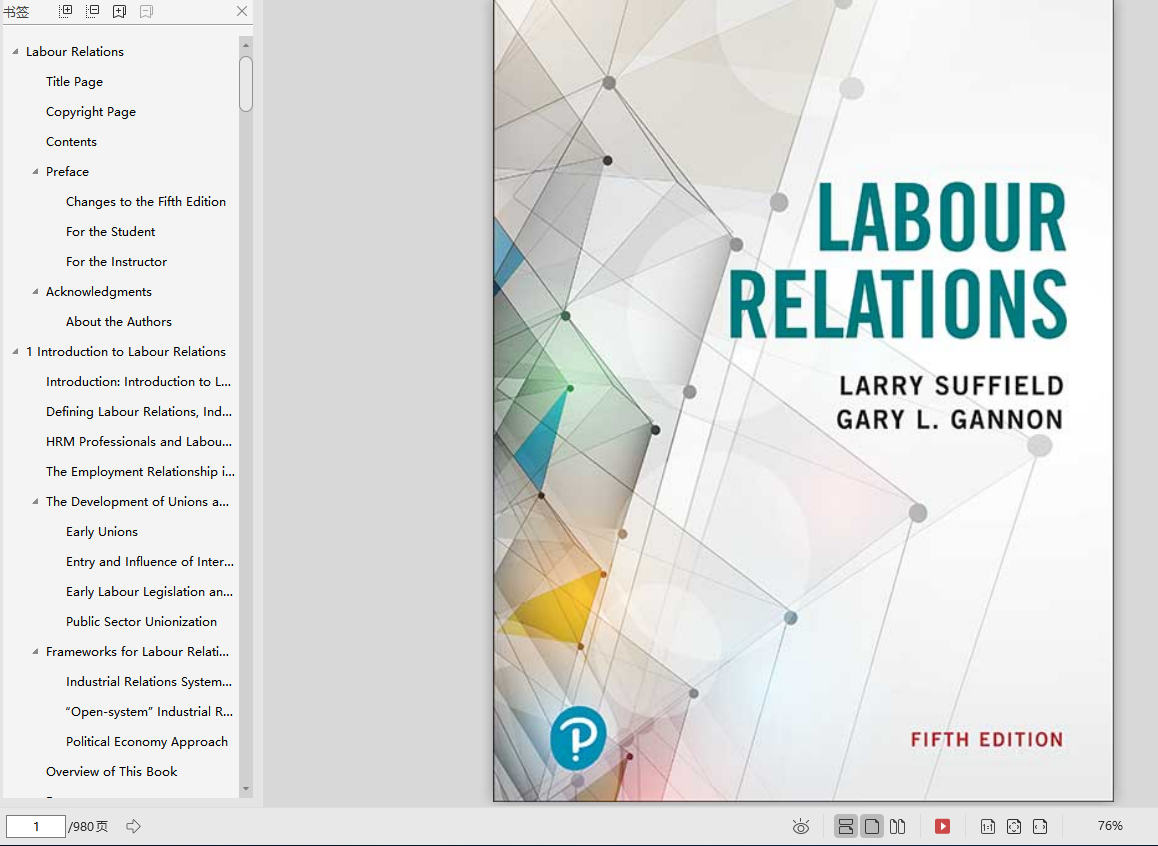Jump to Early Unions bookmark
The height and width of the screenshot is (846, 1158).
pos(102,532)
